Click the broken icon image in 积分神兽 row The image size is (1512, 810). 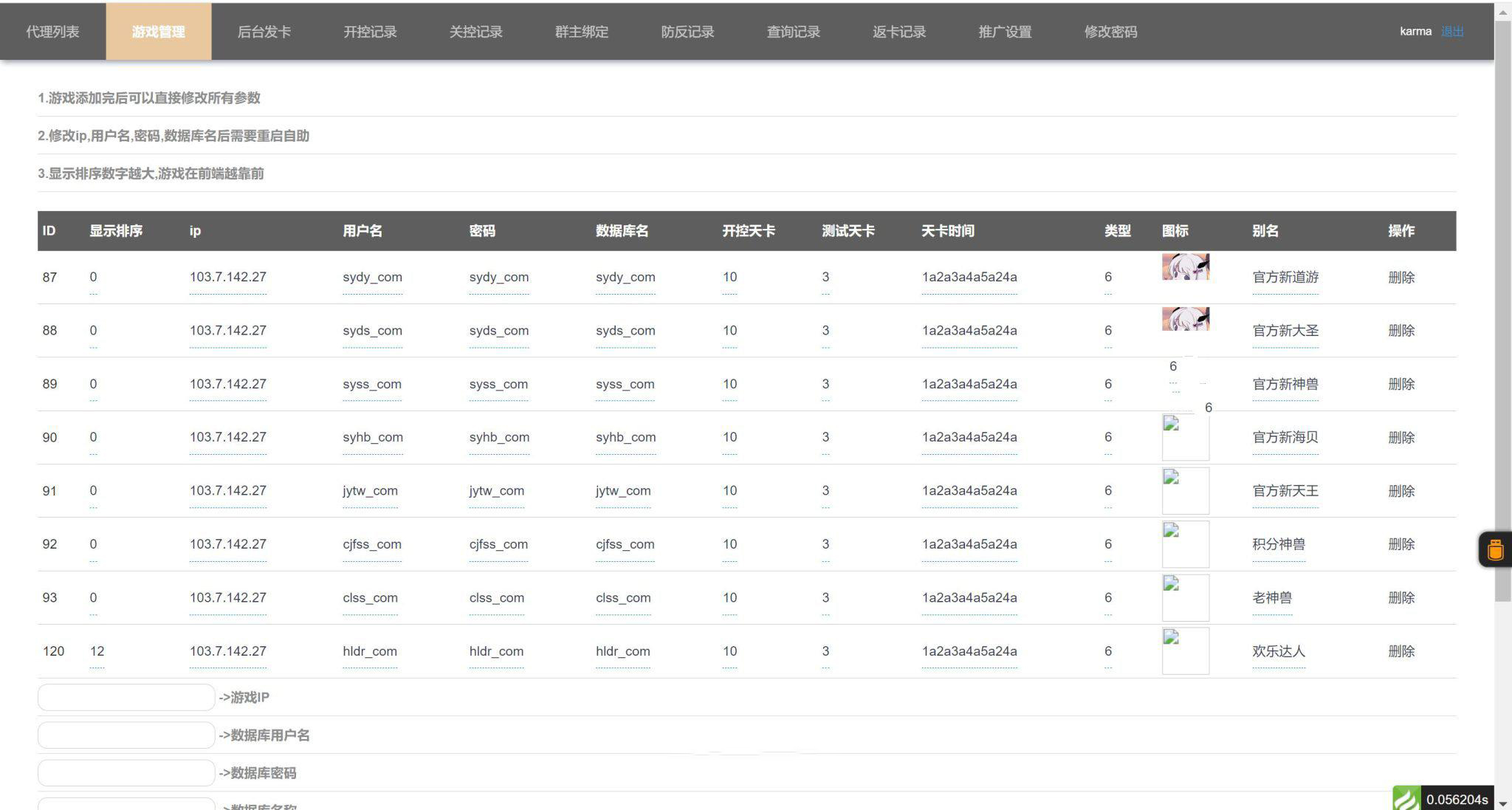1185,543
